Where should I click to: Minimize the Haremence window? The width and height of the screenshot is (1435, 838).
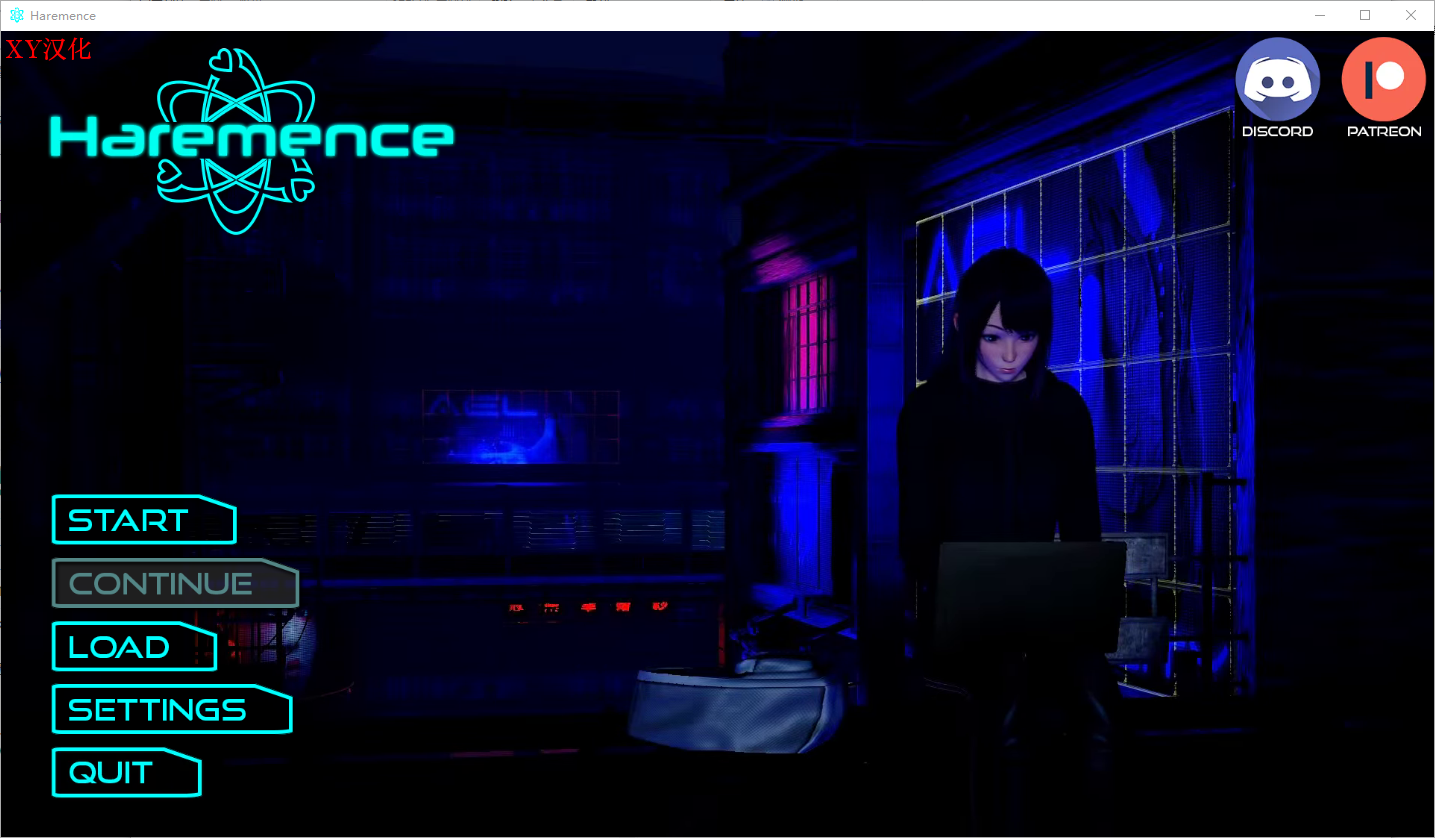pyautogui.click(x=1320, y=16)
